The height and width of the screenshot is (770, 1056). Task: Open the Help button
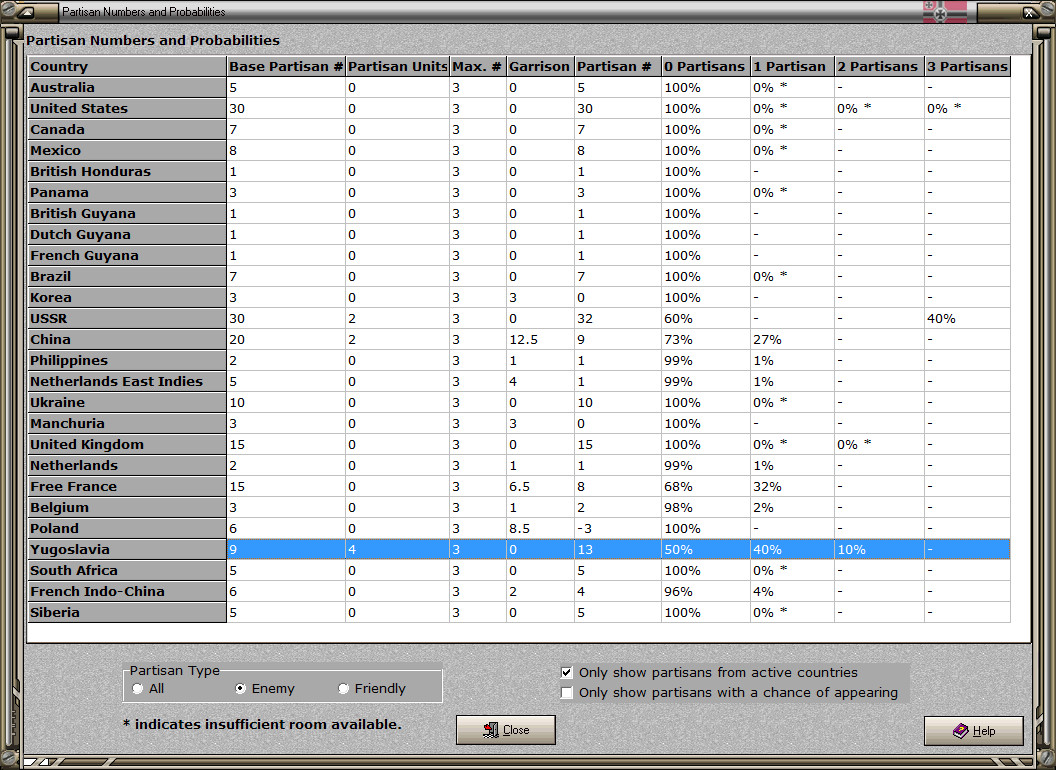click(x=974, y=730)
